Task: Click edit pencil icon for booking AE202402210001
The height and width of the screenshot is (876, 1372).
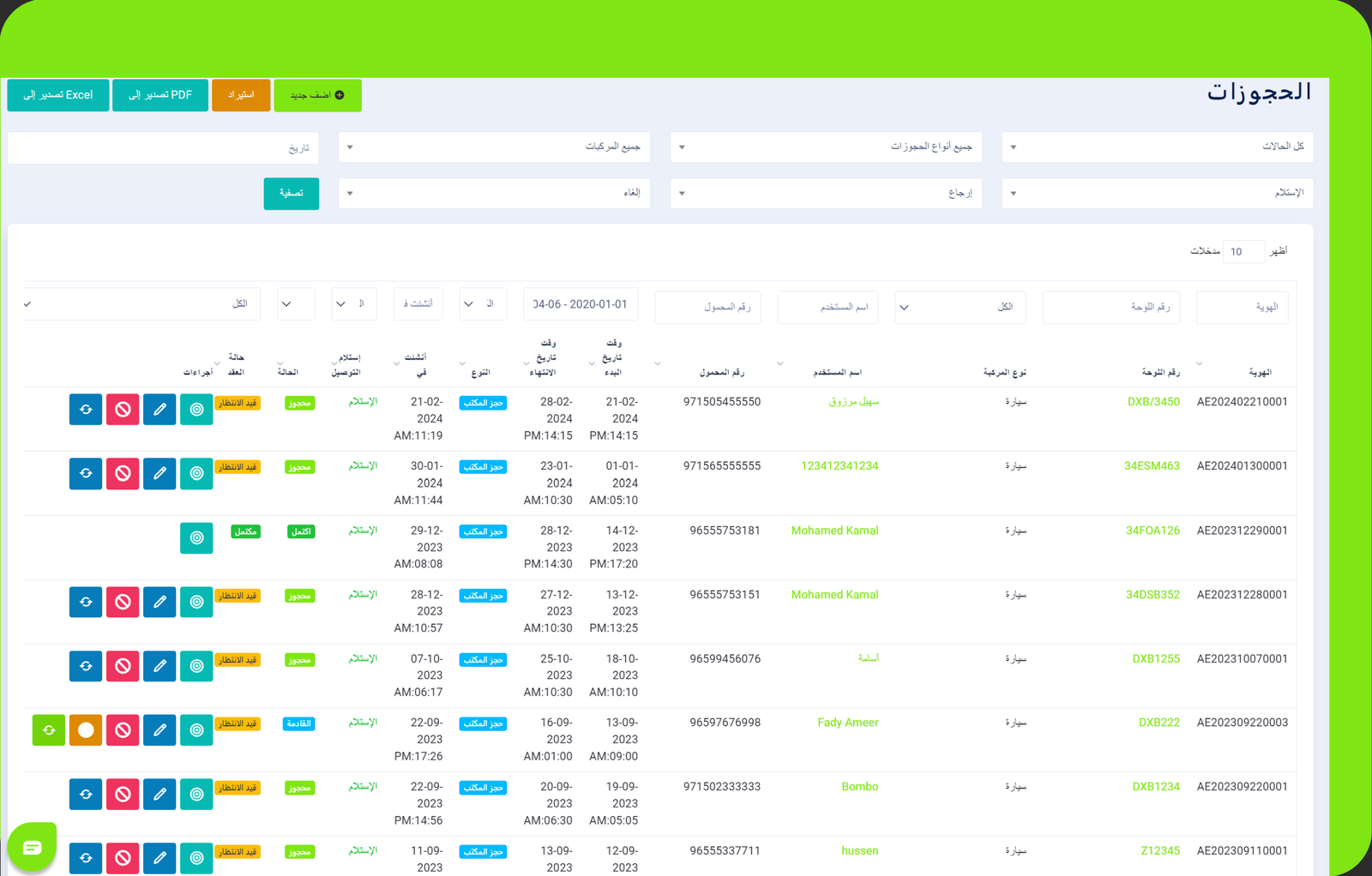Action: click(159, 410)
